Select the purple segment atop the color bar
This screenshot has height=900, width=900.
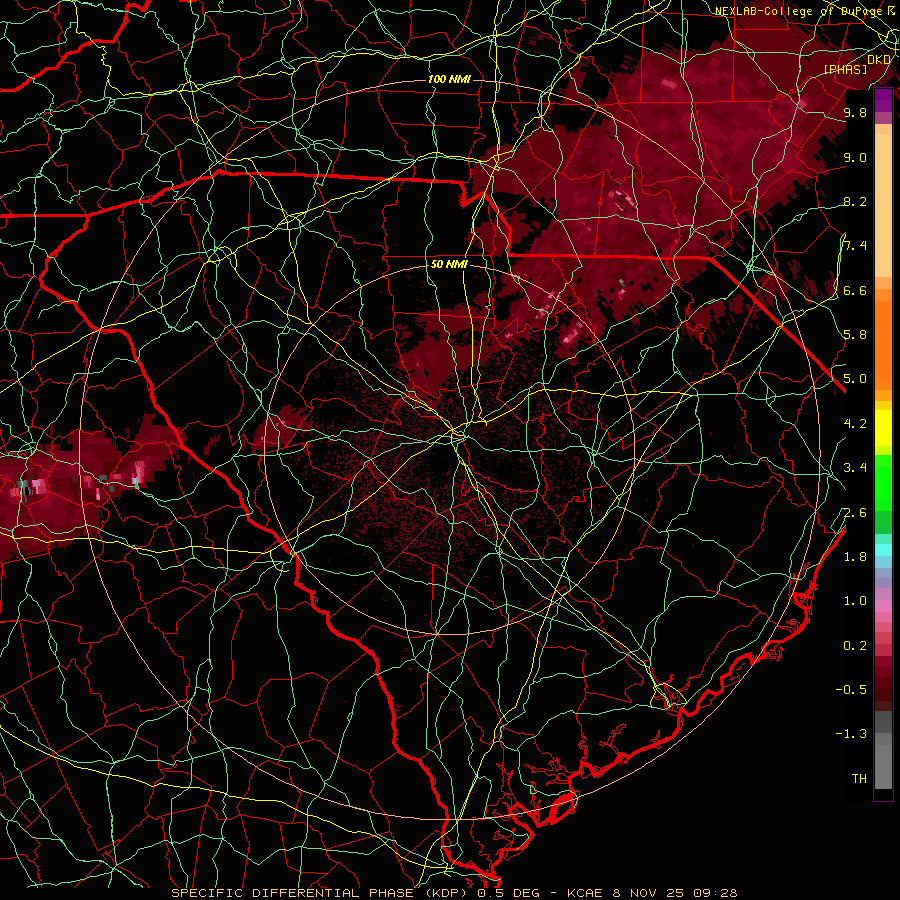pos(883,100)
